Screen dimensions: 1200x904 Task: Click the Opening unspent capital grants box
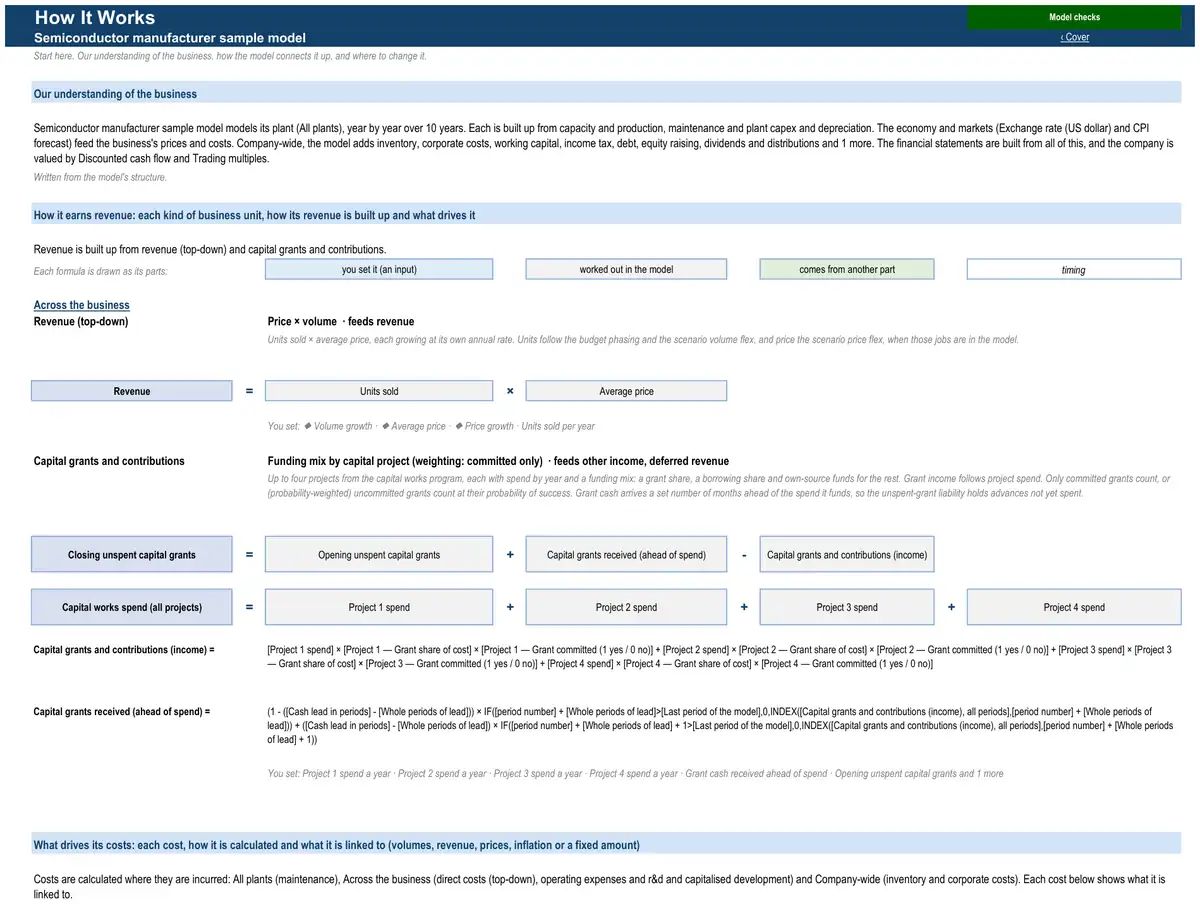[x=379, y=555]
